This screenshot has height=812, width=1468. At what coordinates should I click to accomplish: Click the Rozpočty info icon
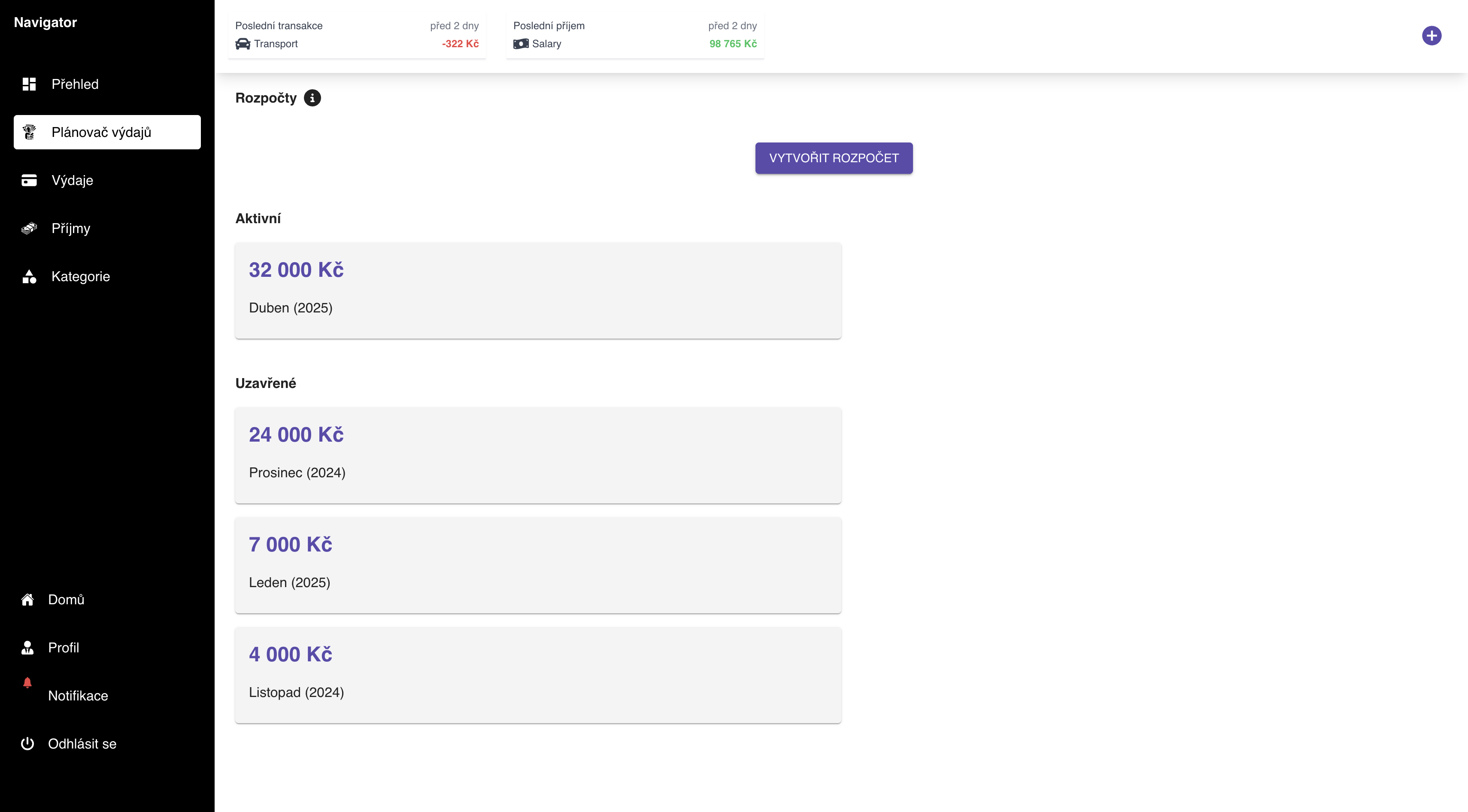[x=312, y=98]
